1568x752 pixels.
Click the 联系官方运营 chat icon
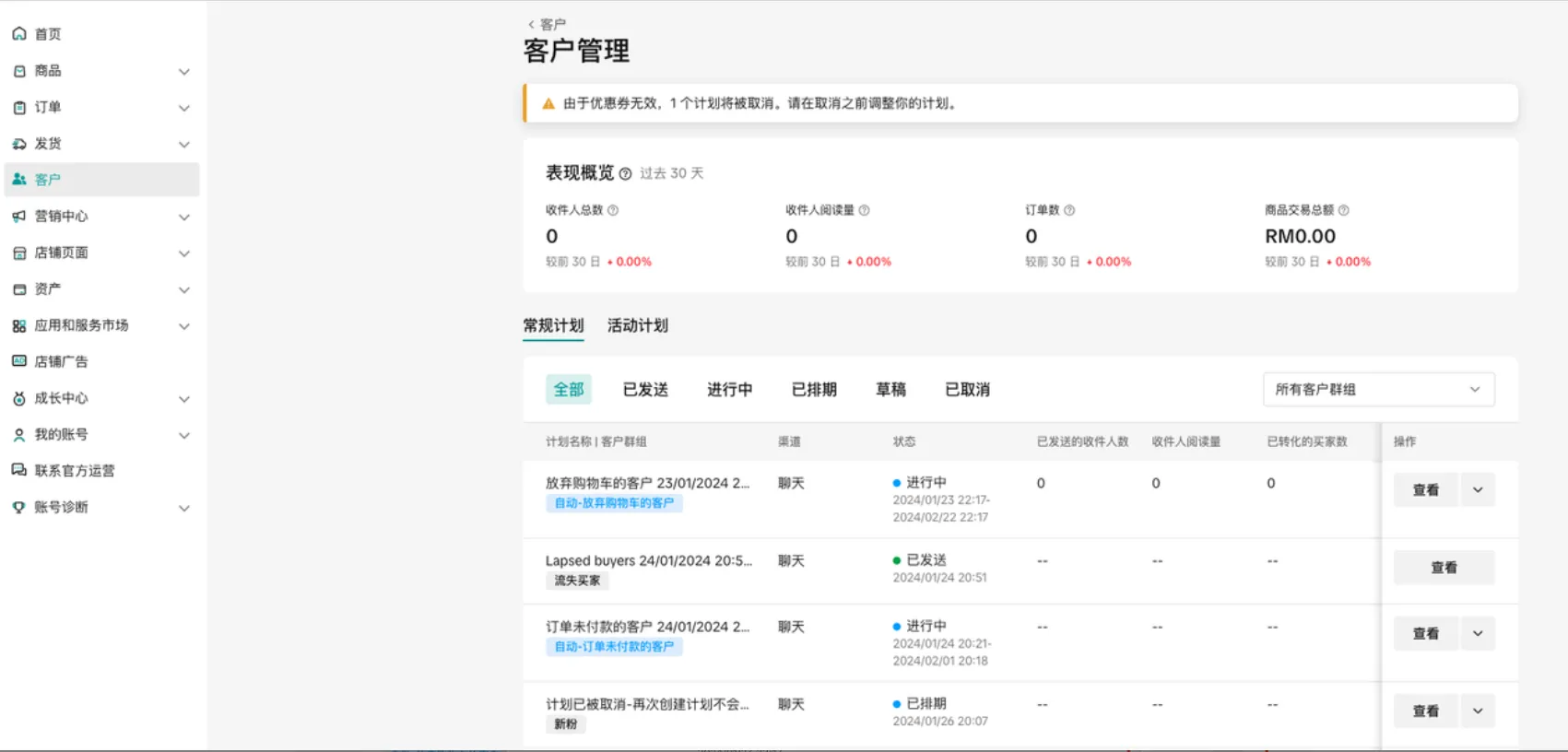19,470
